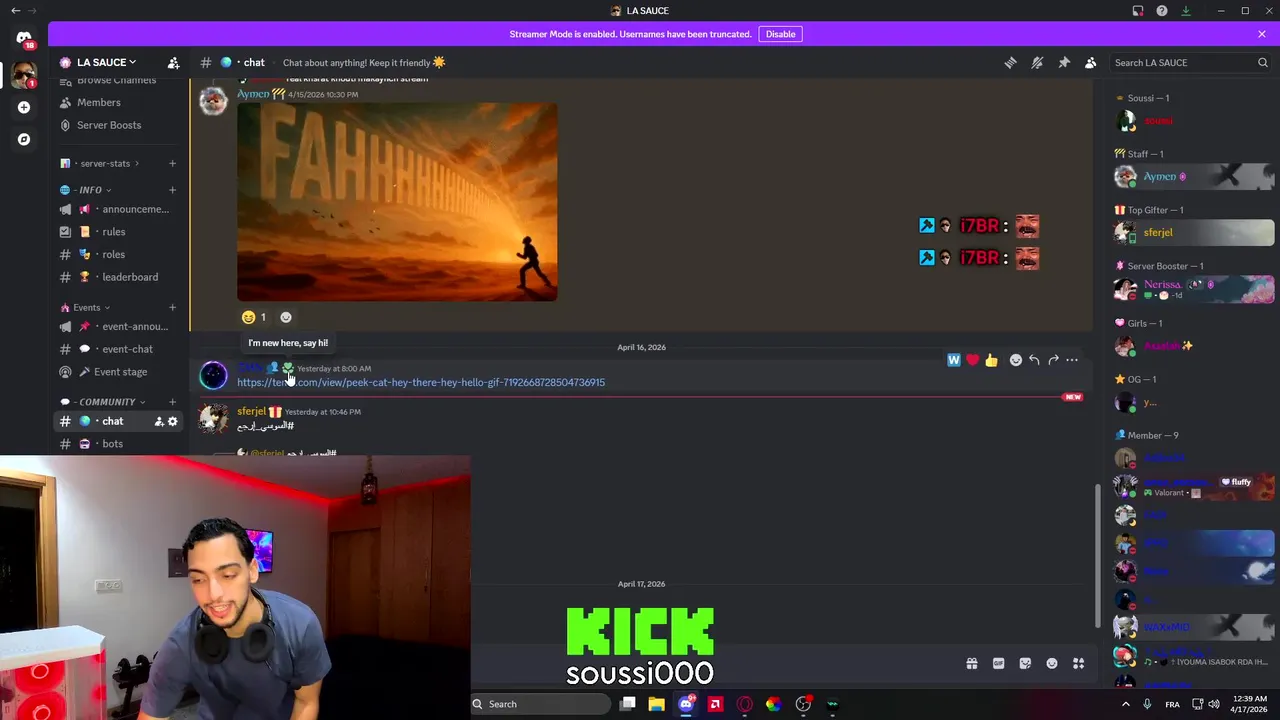Open the emoji picker in message bar

pos(1052,663)
